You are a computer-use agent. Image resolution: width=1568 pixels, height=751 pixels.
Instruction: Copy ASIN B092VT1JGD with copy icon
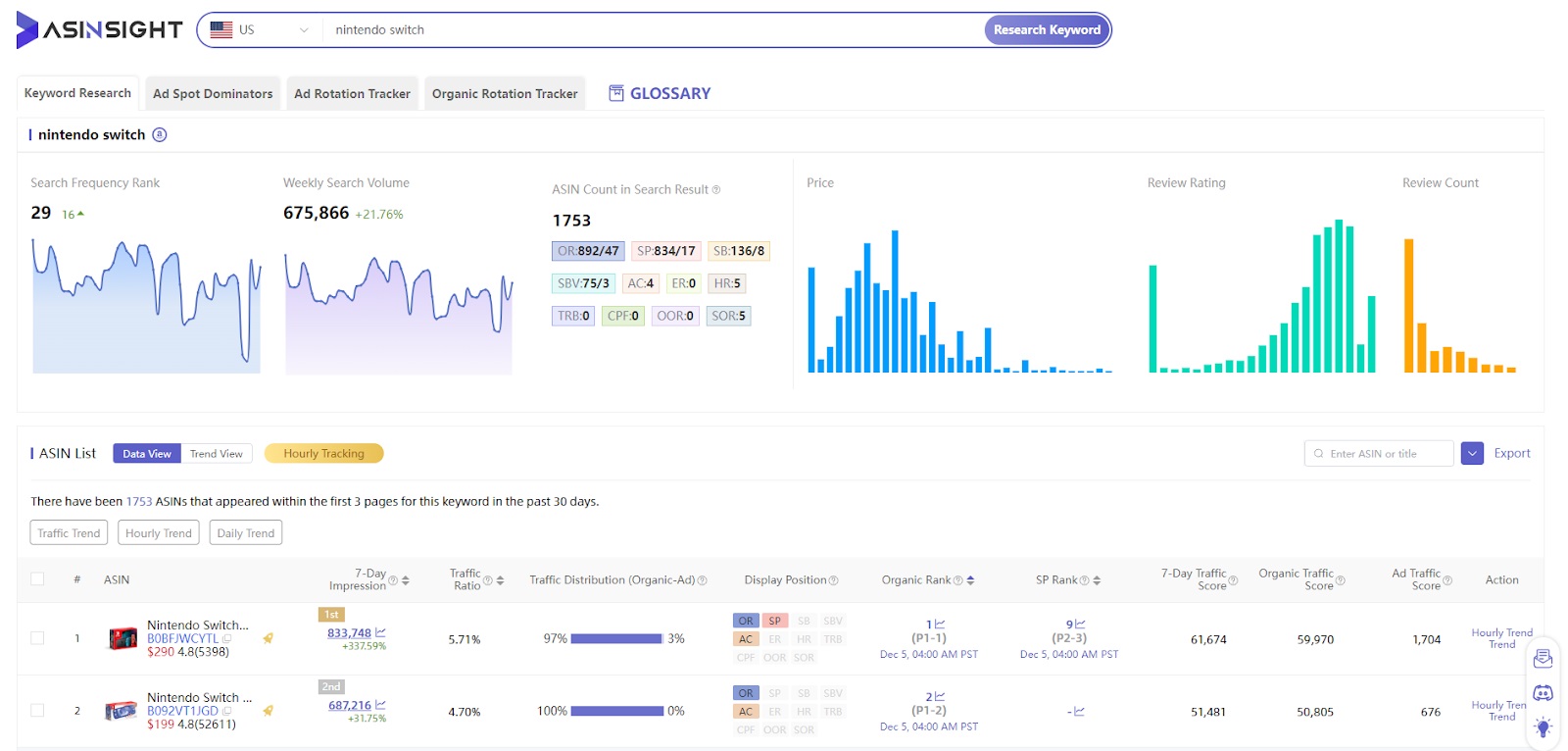pyautogui.click(x=227, y=711)
